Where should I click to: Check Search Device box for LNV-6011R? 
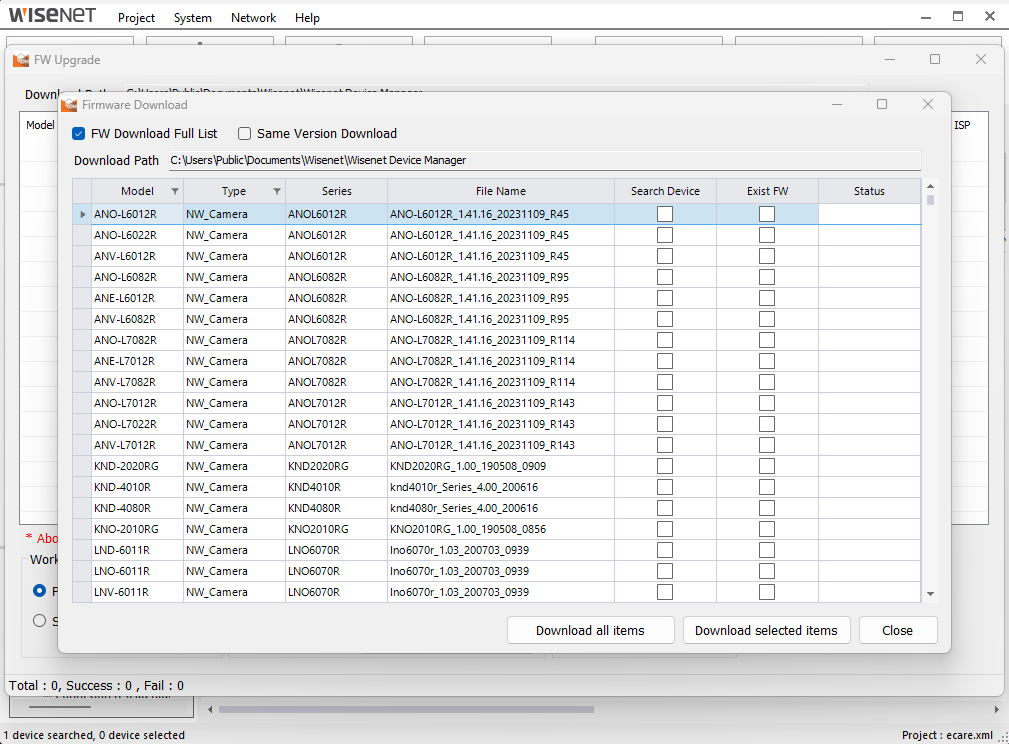(665, 592)
